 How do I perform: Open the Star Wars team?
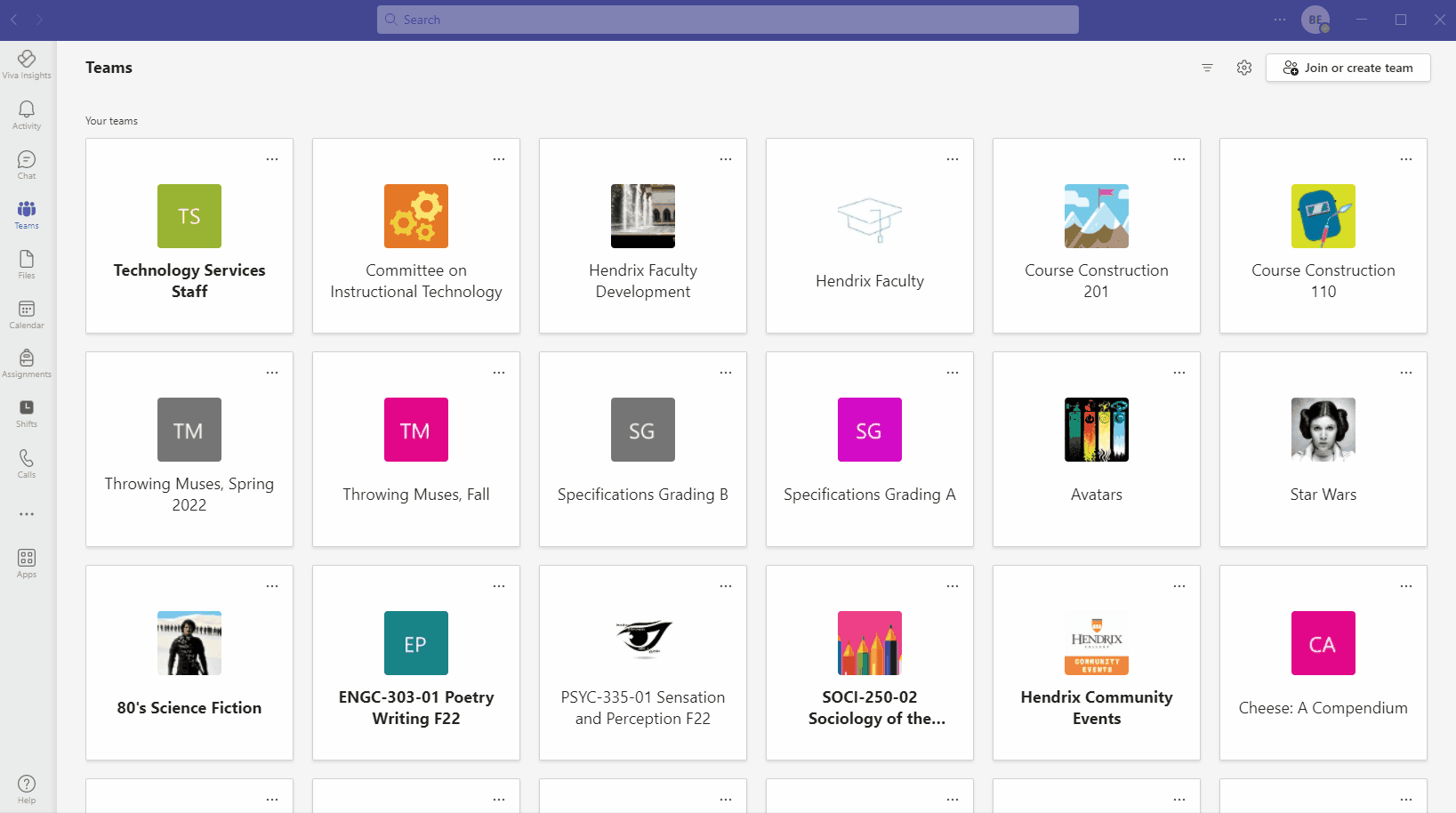(x=1323, y=449)
